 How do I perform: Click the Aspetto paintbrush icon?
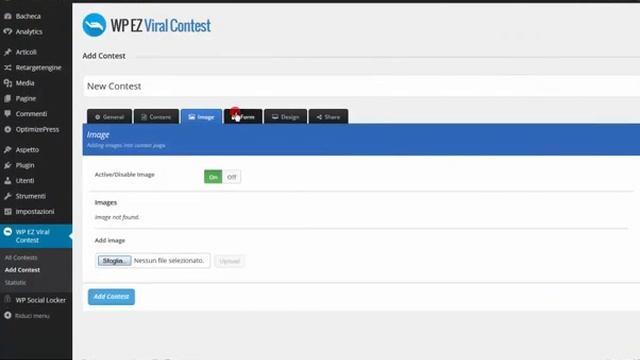(x=7, y=150)
